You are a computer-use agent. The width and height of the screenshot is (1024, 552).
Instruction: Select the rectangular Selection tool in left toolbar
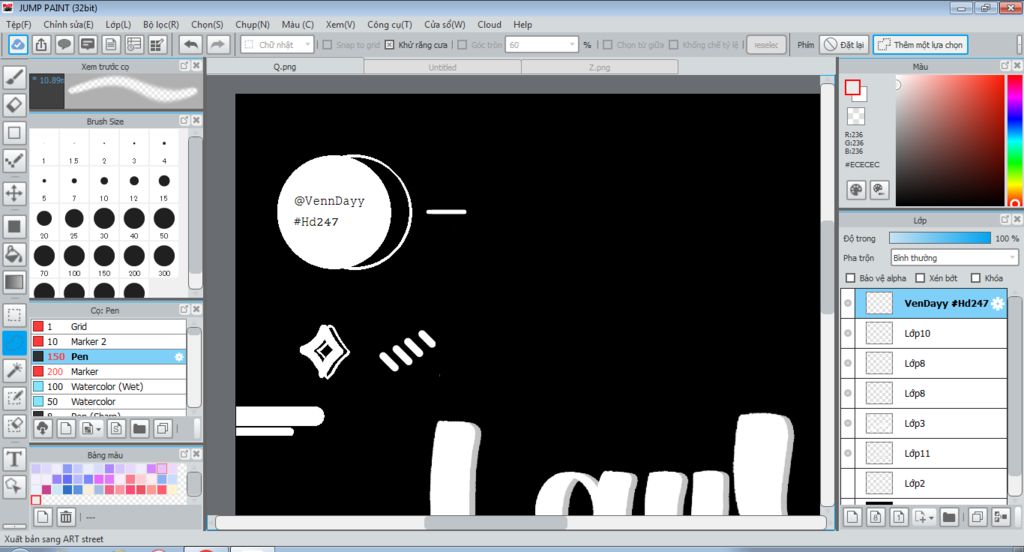click(14, 315)
